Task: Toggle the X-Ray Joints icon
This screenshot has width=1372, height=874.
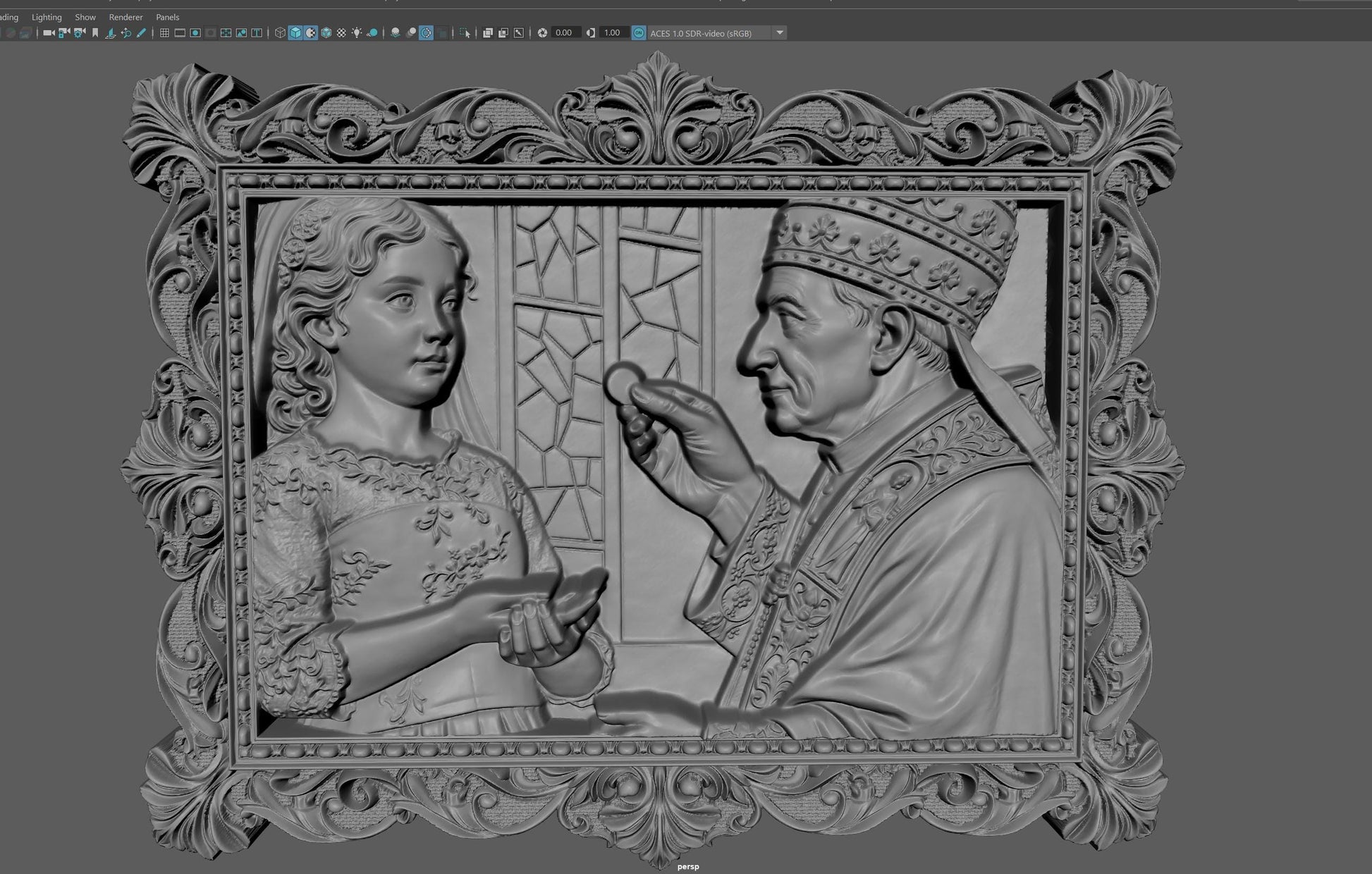Action: click(519, 32)
